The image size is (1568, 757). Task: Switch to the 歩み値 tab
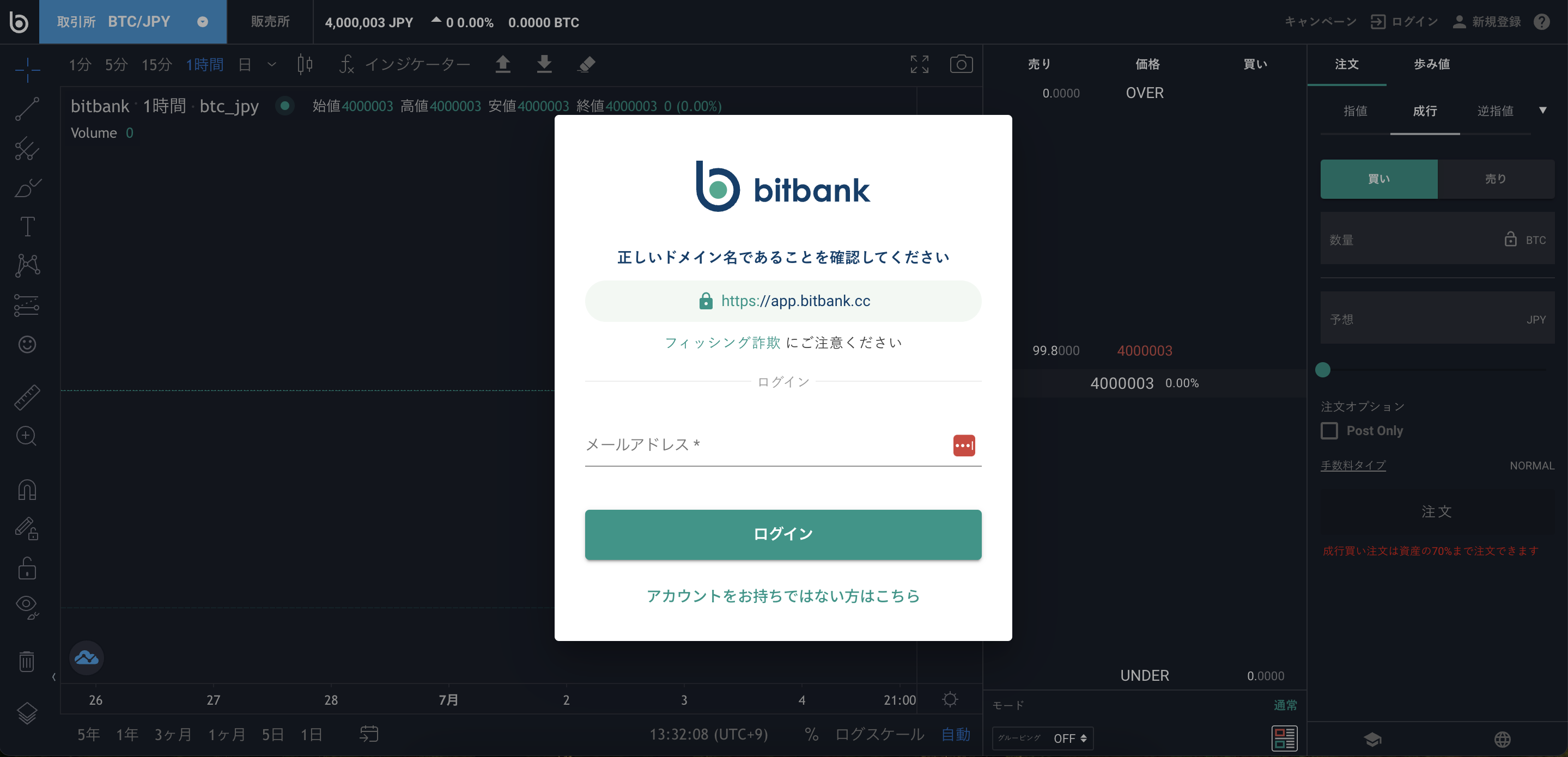point(1432,64)
